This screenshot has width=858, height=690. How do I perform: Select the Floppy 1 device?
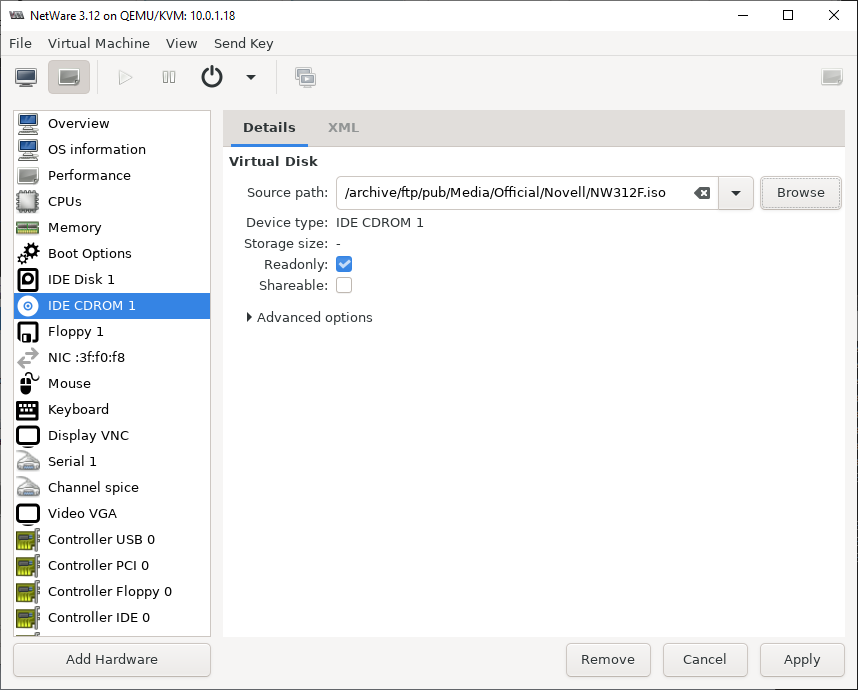pos(112,332)
